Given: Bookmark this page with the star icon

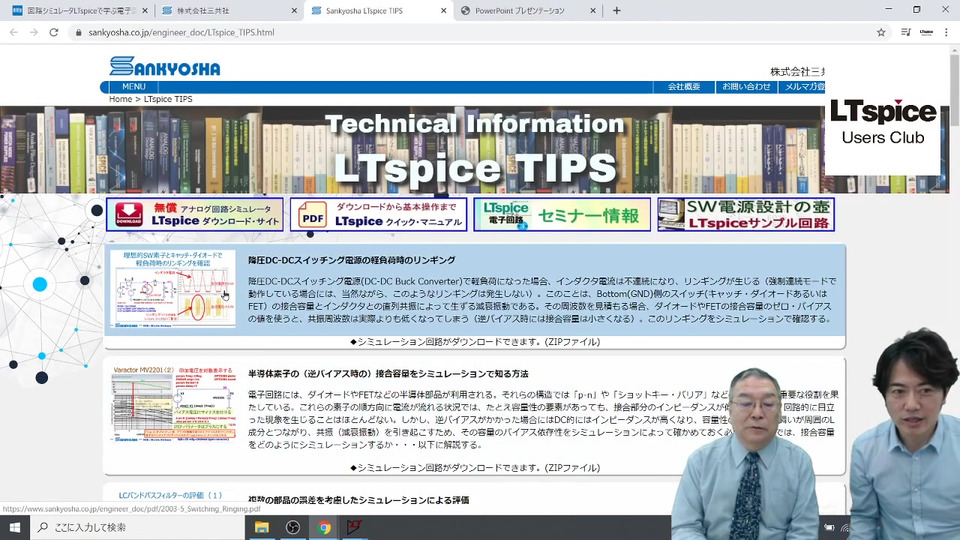Looking at the screenshot, I should (x=881, y=32).
